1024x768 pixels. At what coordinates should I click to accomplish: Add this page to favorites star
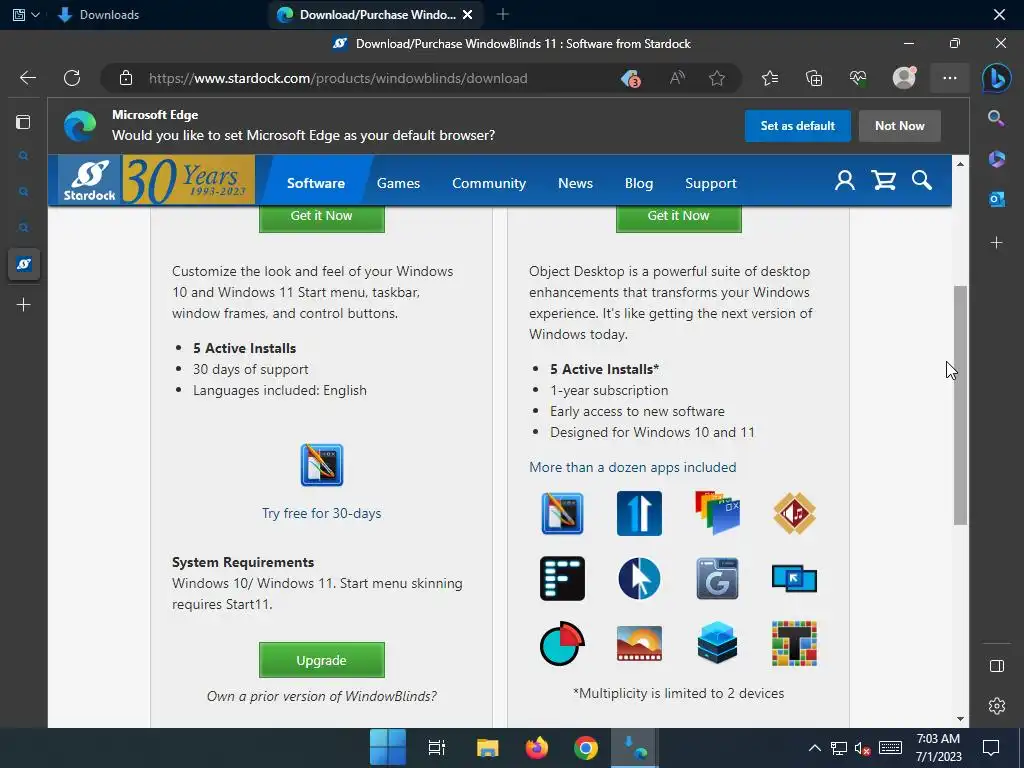pos(717,78)
